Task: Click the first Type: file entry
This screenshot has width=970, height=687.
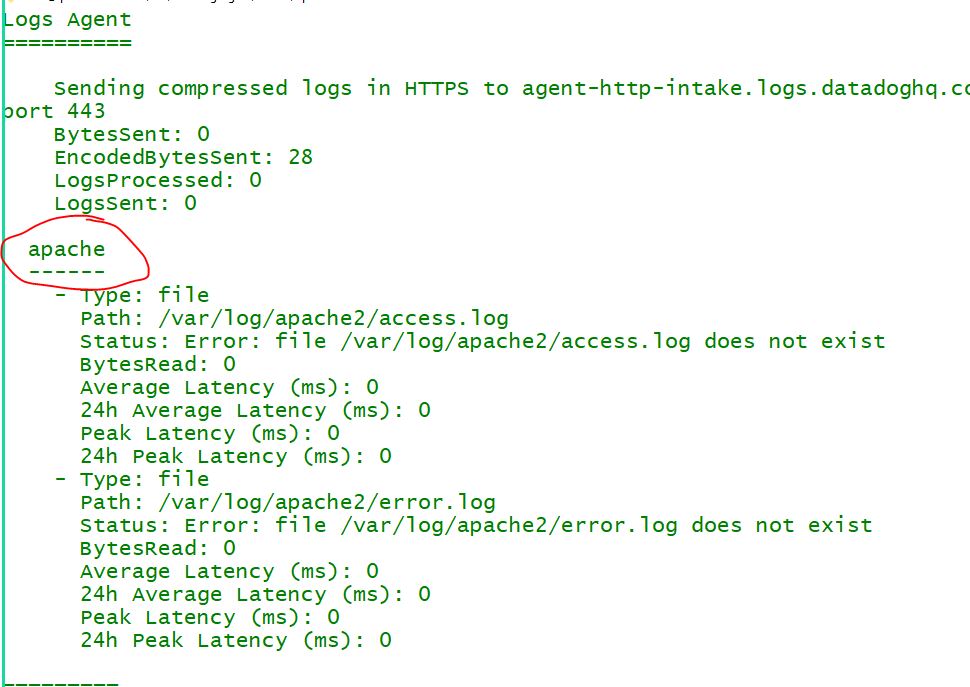Action: (x=145, y=295)
